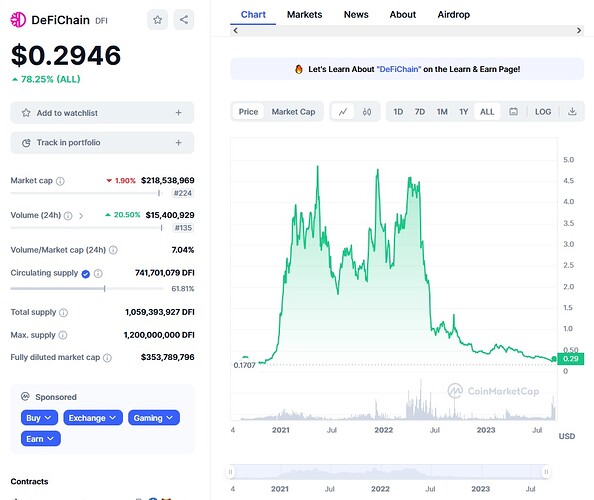Expand the Exchange sponsored dropdown
Image resolution: width=594 pixels, height=500 pixels.
pyautogui.click(x=93, y=418)
